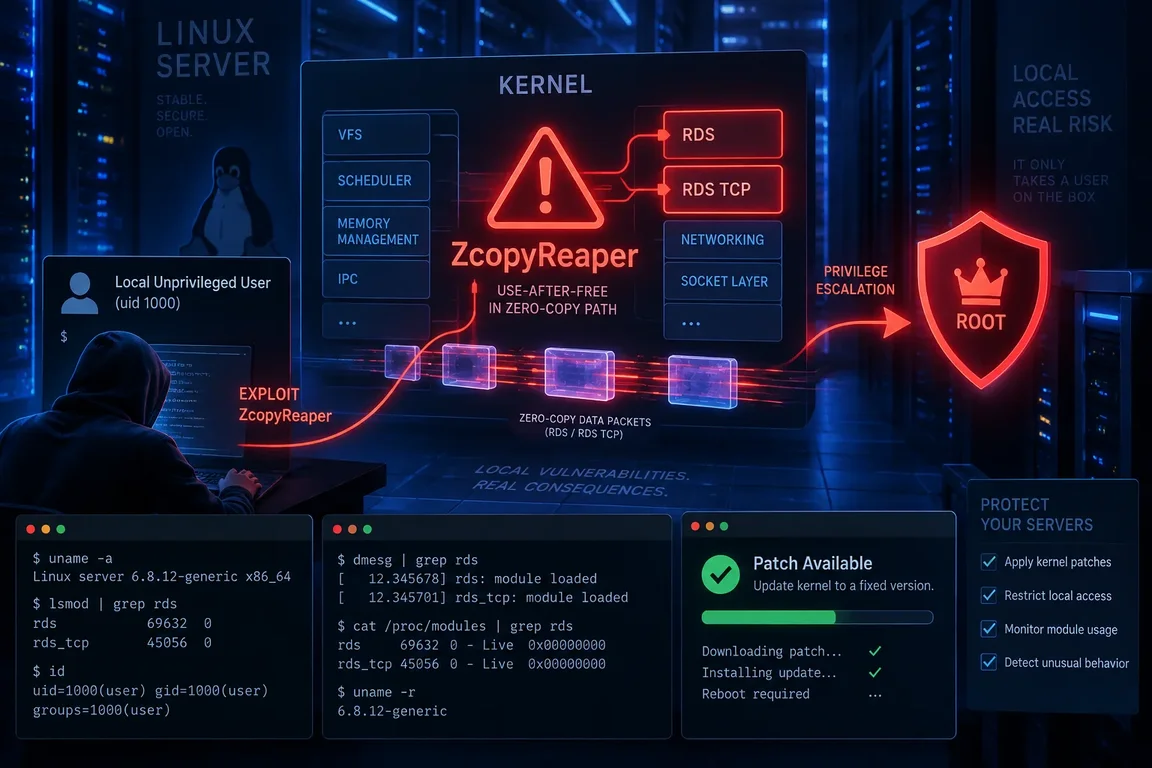
Task: Select the red RDS TCP module block
Action: click(723, 190)
